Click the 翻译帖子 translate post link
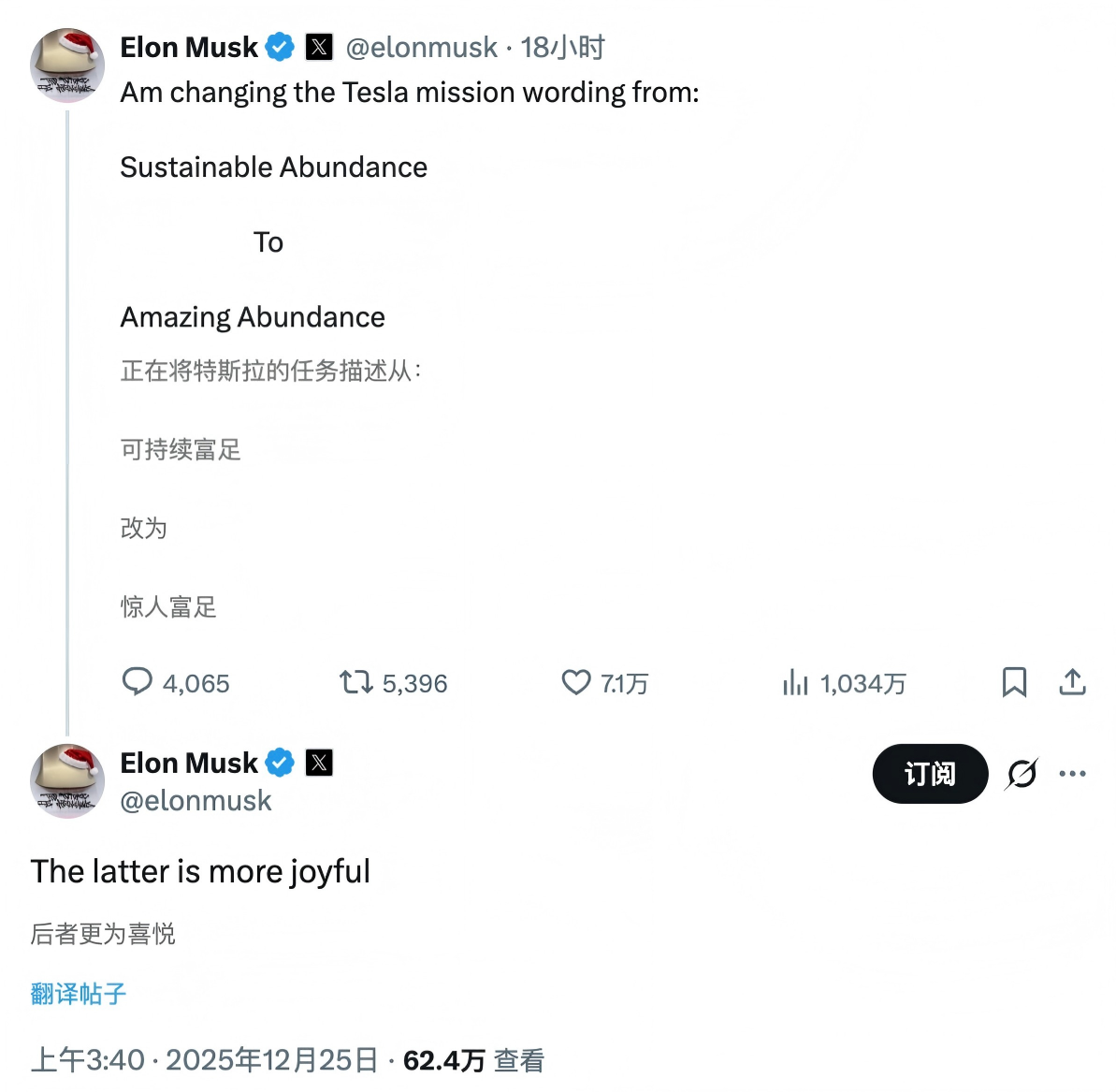Viewport: 1116px width, 1092px height. 79,994
